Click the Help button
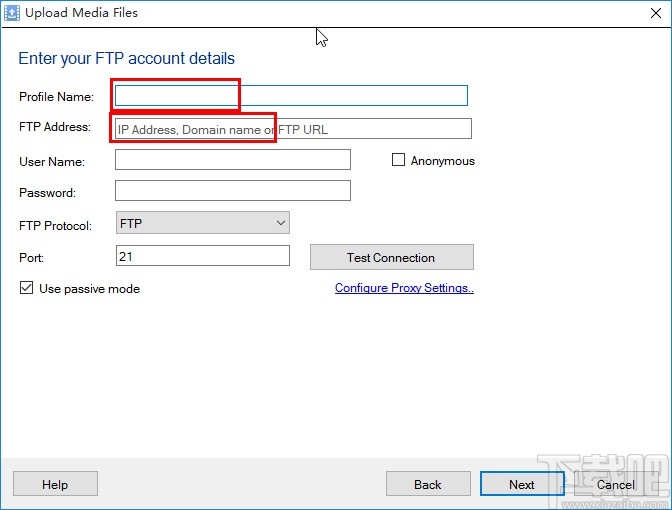Image resolution: width=672 pixels, height=510 pixels. (x=55, y=484)
